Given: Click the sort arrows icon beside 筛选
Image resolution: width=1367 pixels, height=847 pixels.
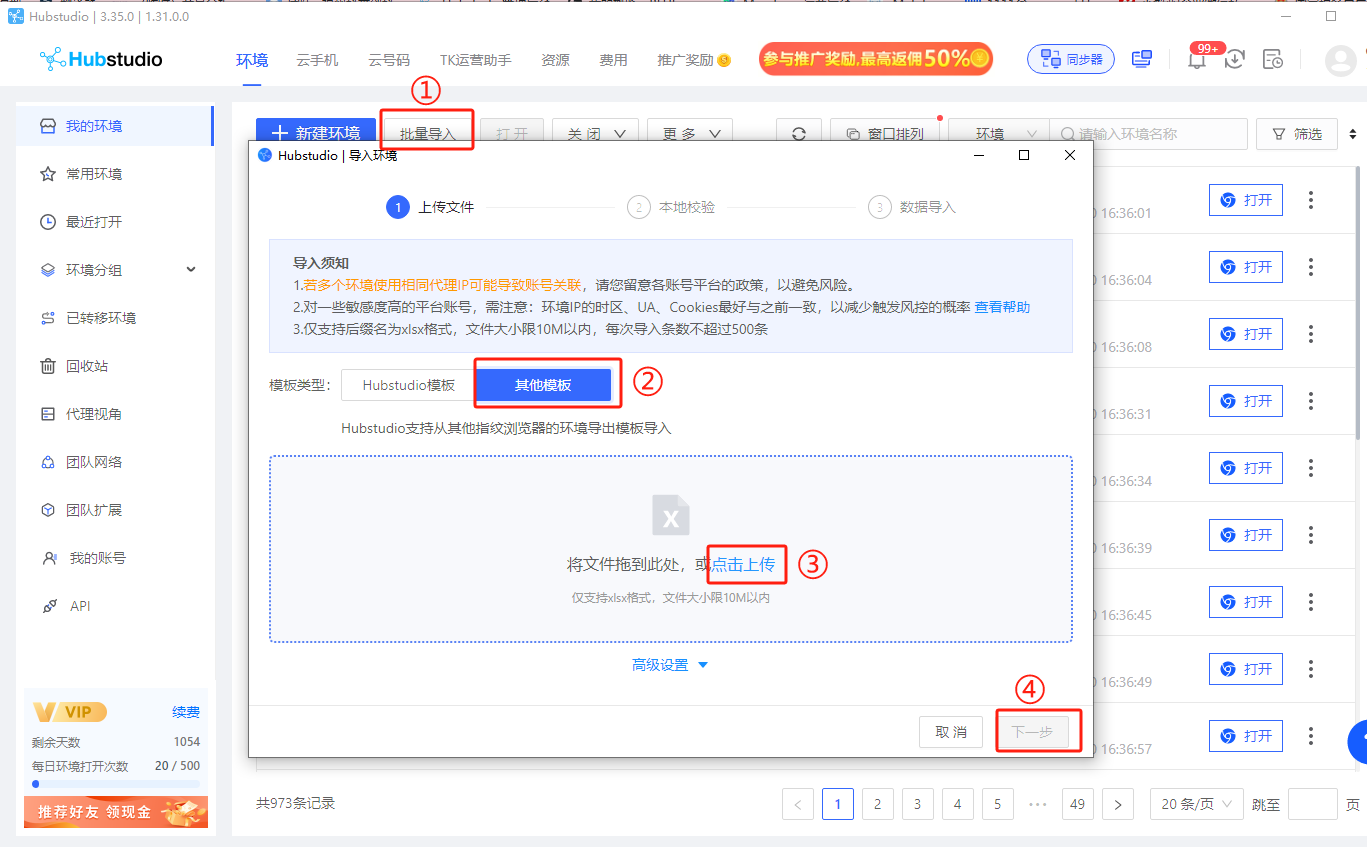Looking at the screenshot, I should coord(1353,134).
